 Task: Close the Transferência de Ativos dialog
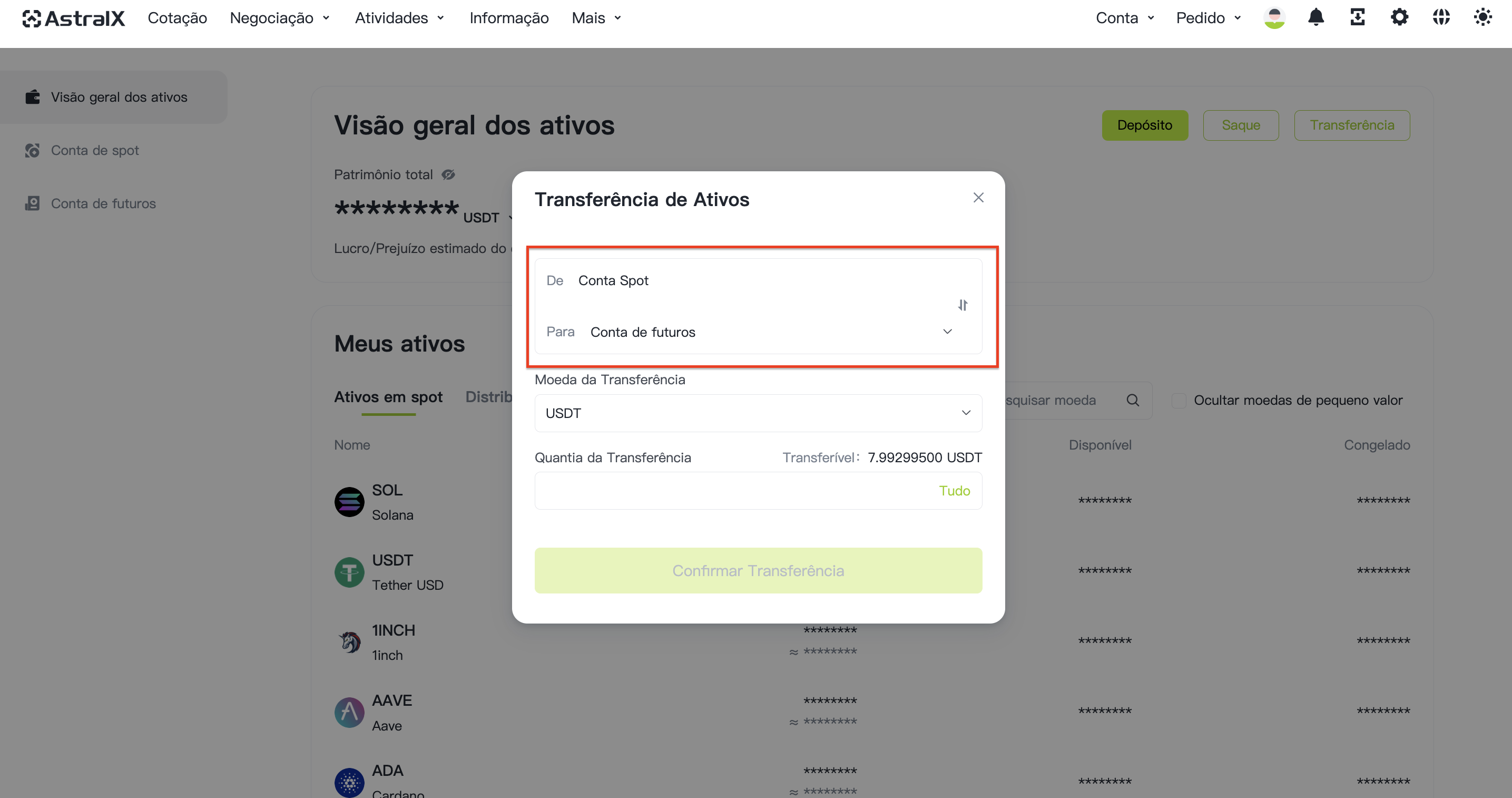pos(978,198)
